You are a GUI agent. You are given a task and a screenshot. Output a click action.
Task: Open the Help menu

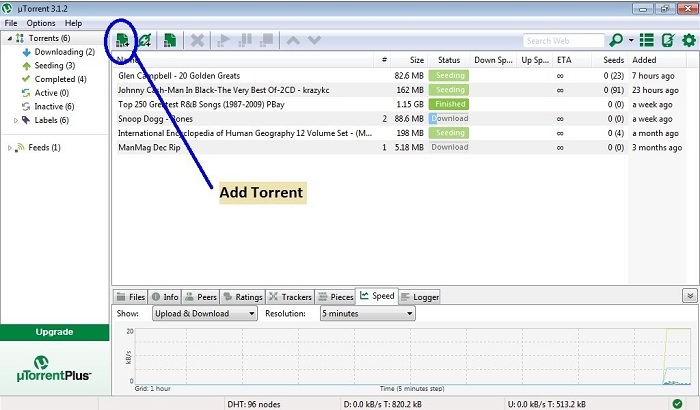pyautogui.click(x=73, y=23)
